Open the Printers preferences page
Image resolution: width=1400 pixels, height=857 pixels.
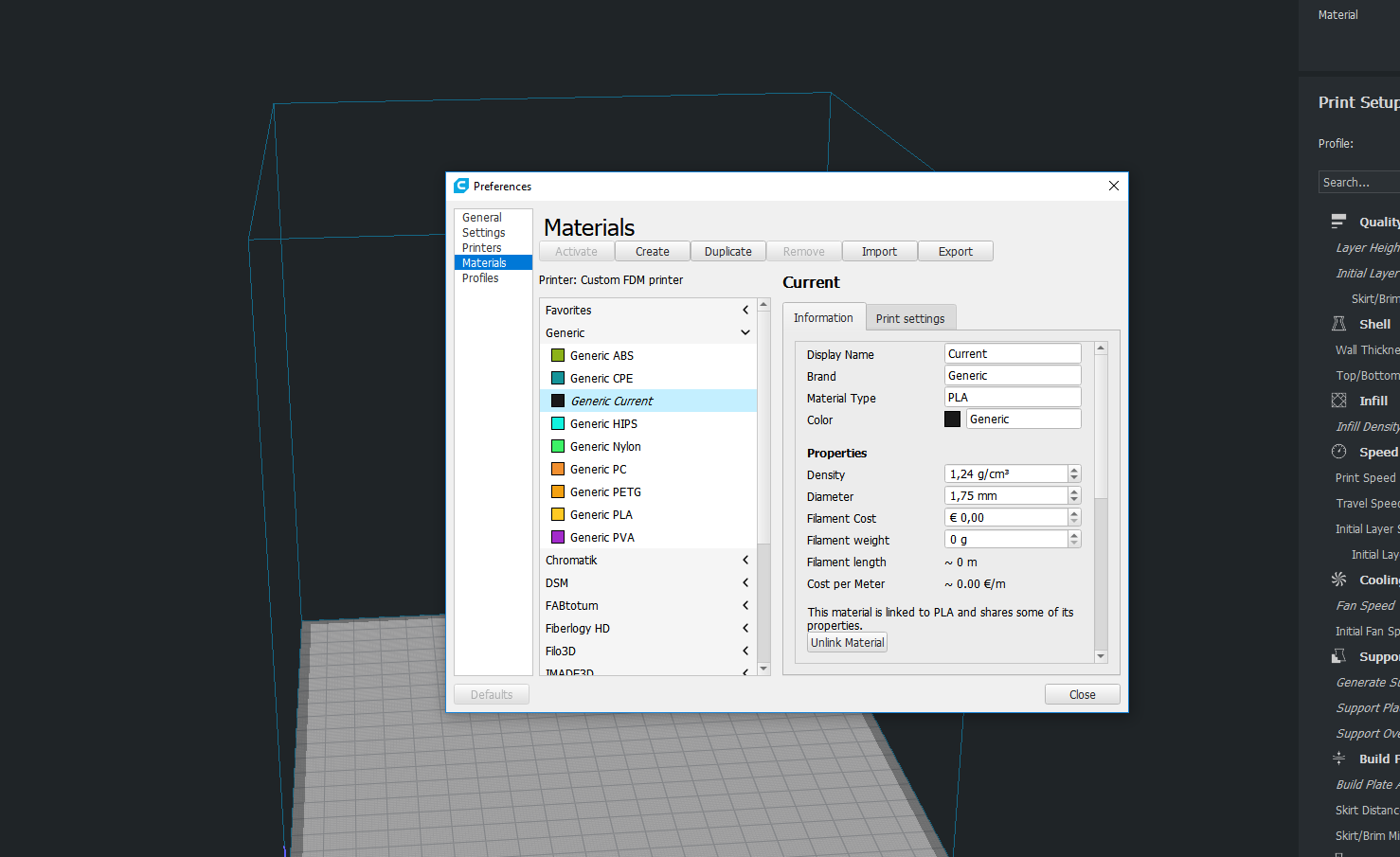[x=482, y=247]
